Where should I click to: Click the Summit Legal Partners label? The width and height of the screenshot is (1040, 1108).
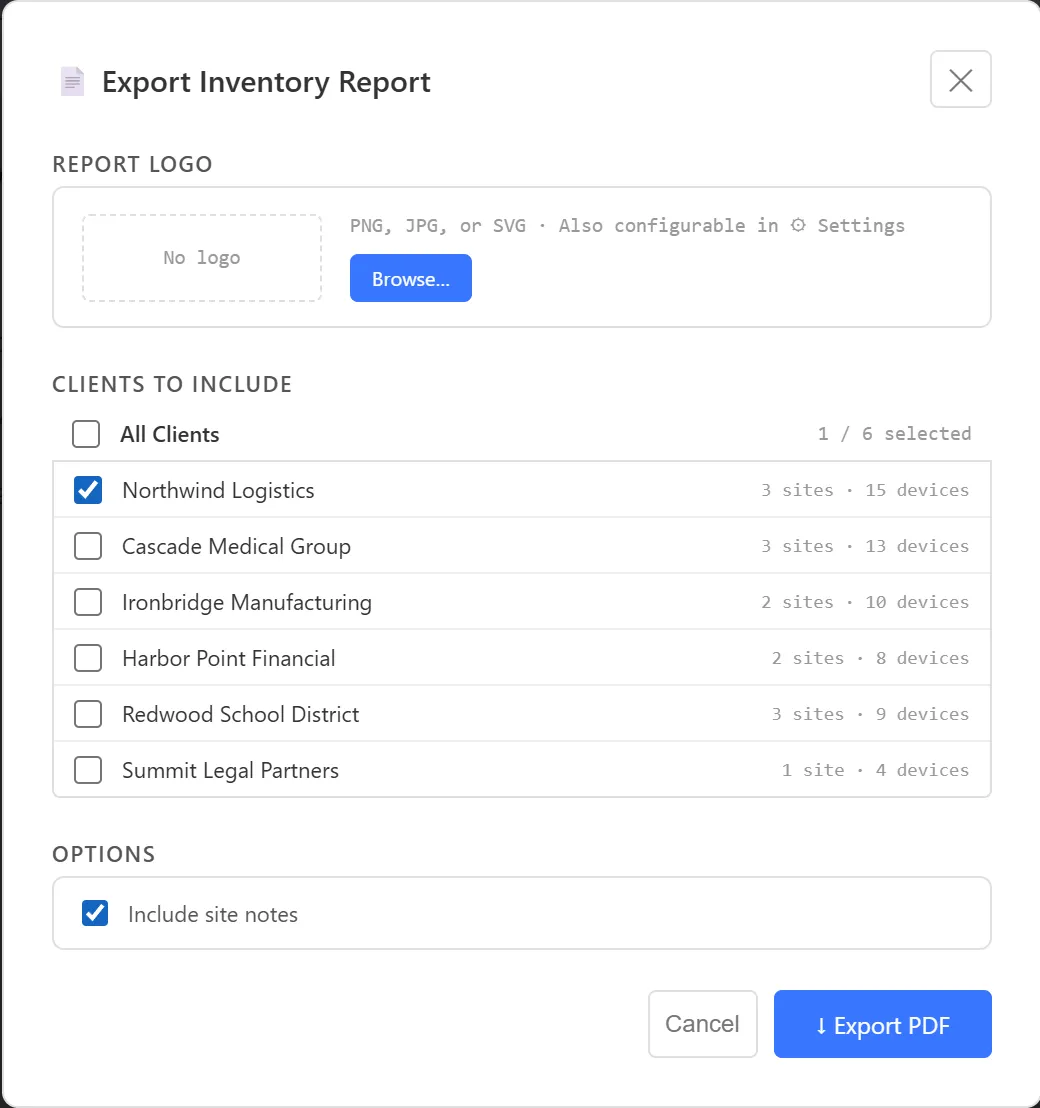pyautogui.click(x=230, y=770)
